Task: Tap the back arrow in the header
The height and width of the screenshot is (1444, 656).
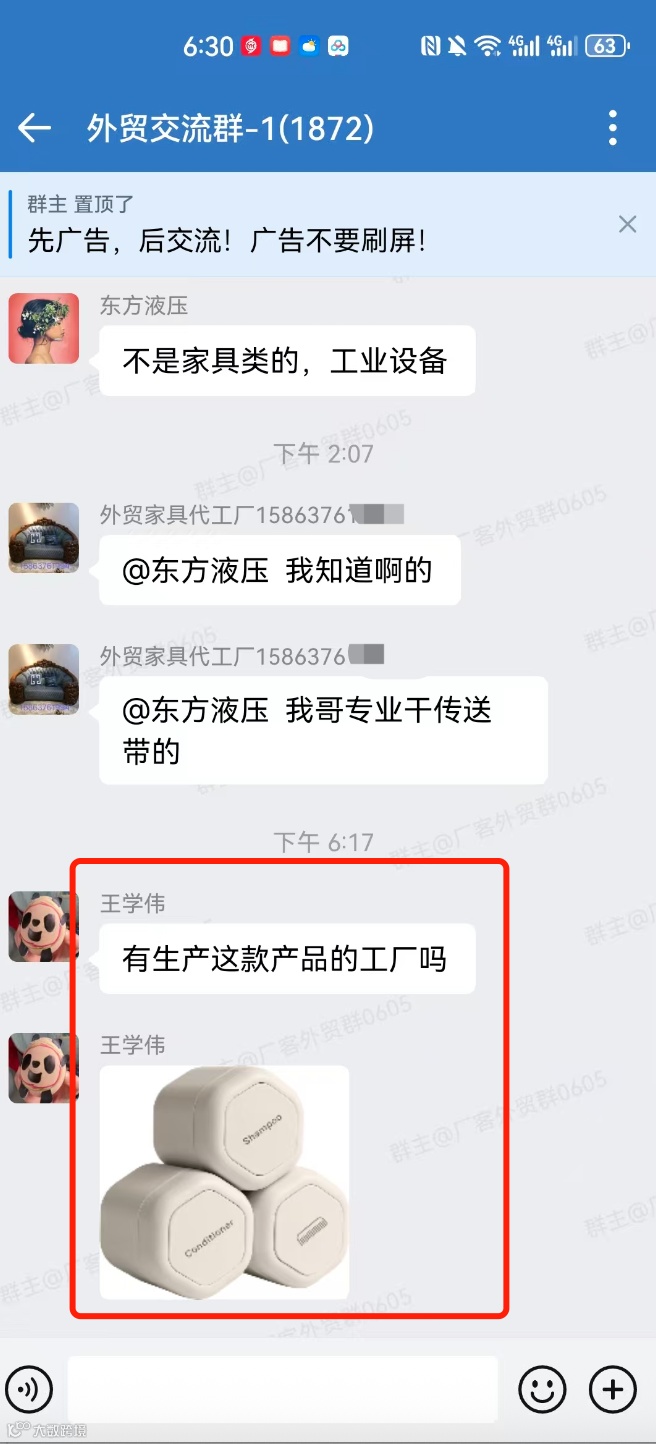Action: (x=34, y=128)
